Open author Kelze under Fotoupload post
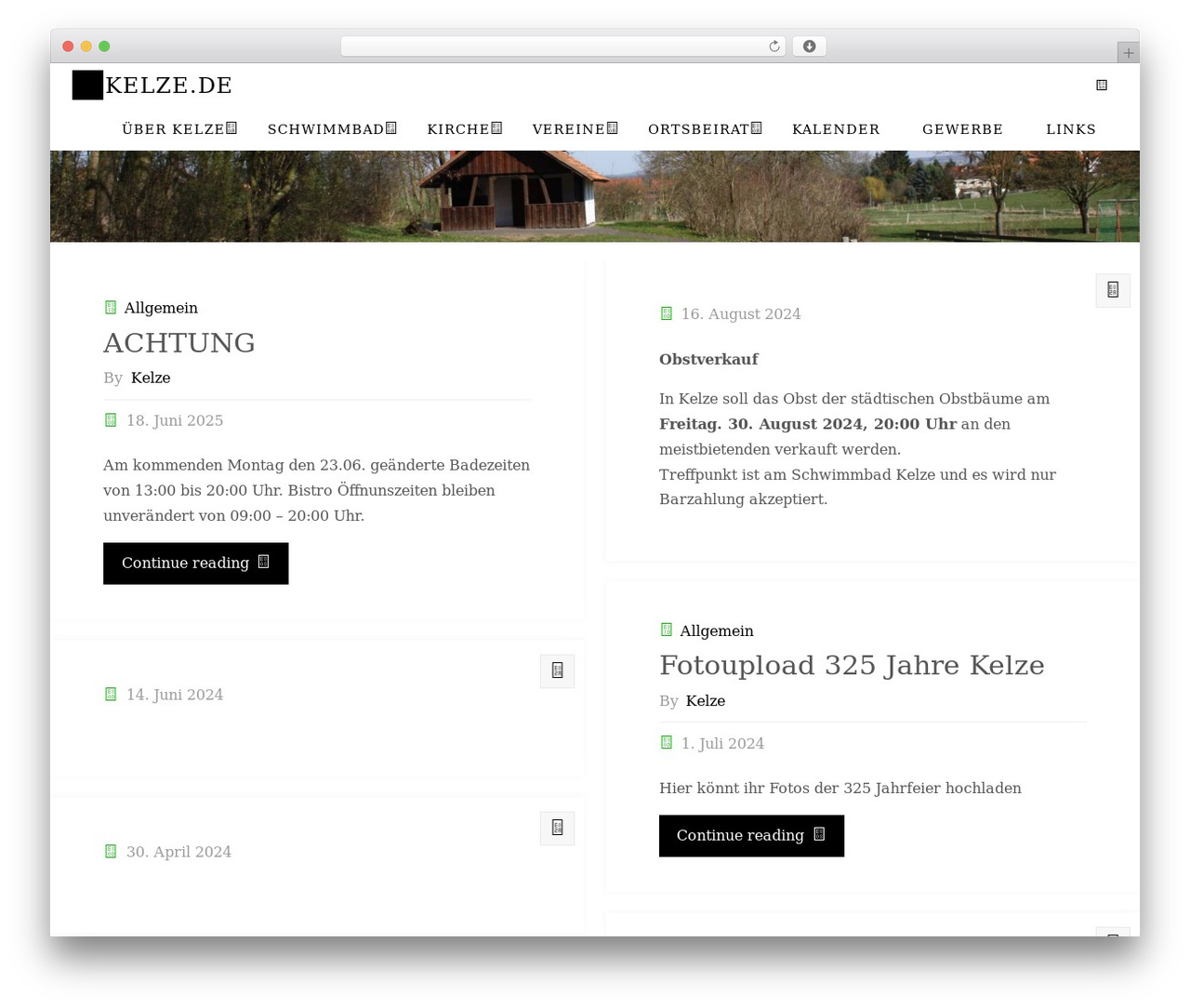This screenshot has height=1008, width=1190. click(706, 701)
